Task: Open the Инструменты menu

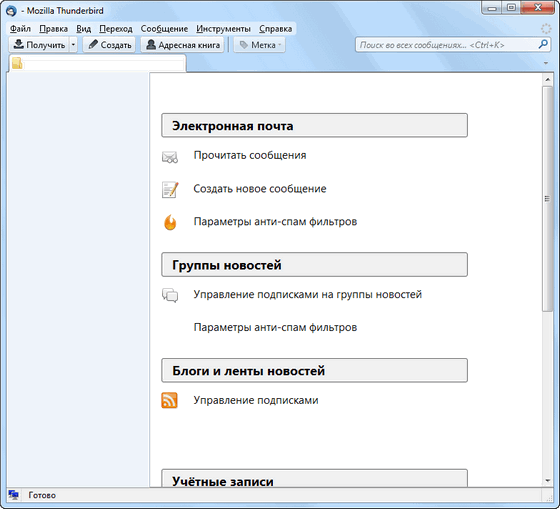Action: tap(224, 29)
